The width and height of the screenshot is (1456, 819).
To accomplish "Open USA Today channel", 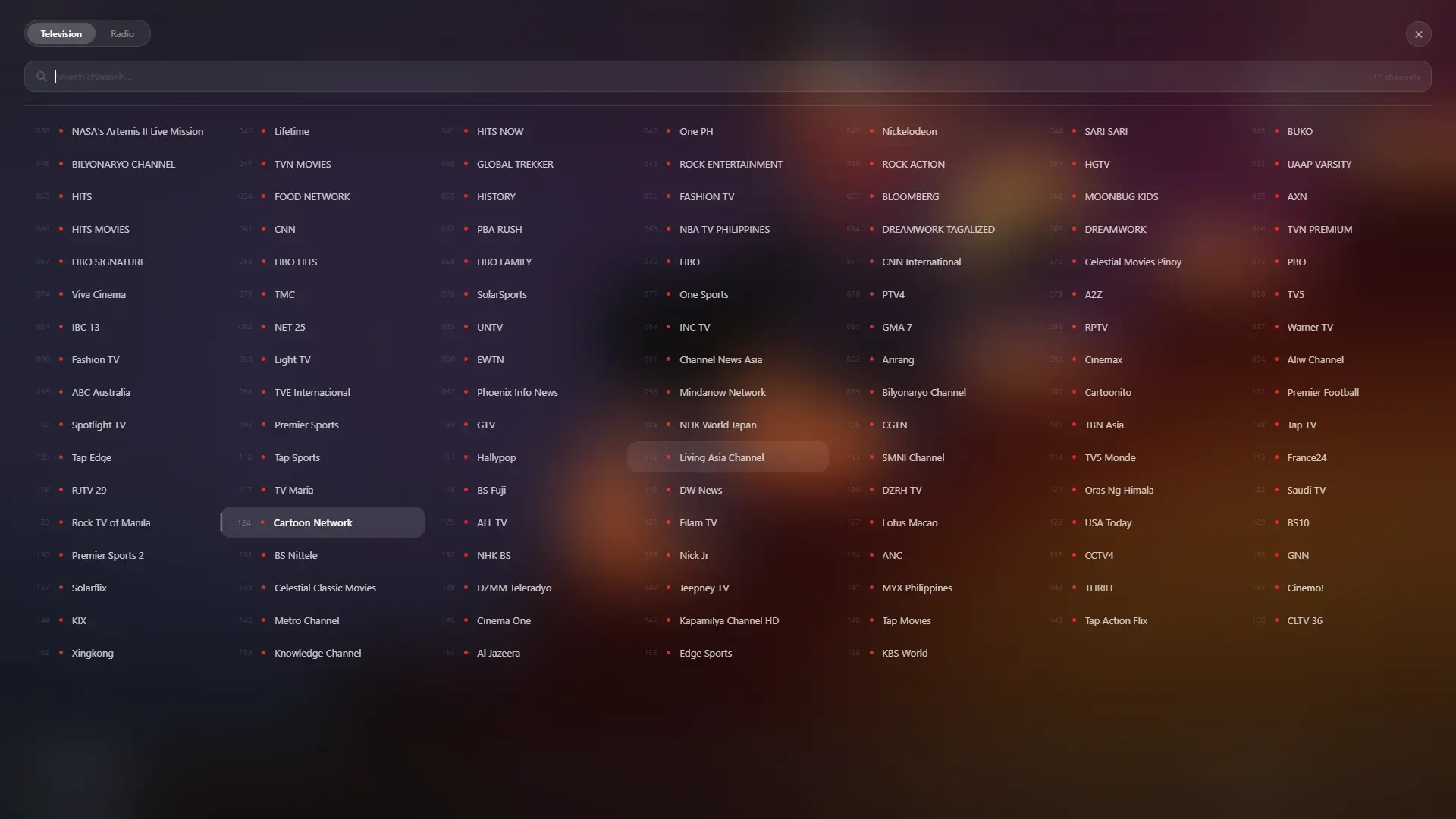I will pos(1132,522).
